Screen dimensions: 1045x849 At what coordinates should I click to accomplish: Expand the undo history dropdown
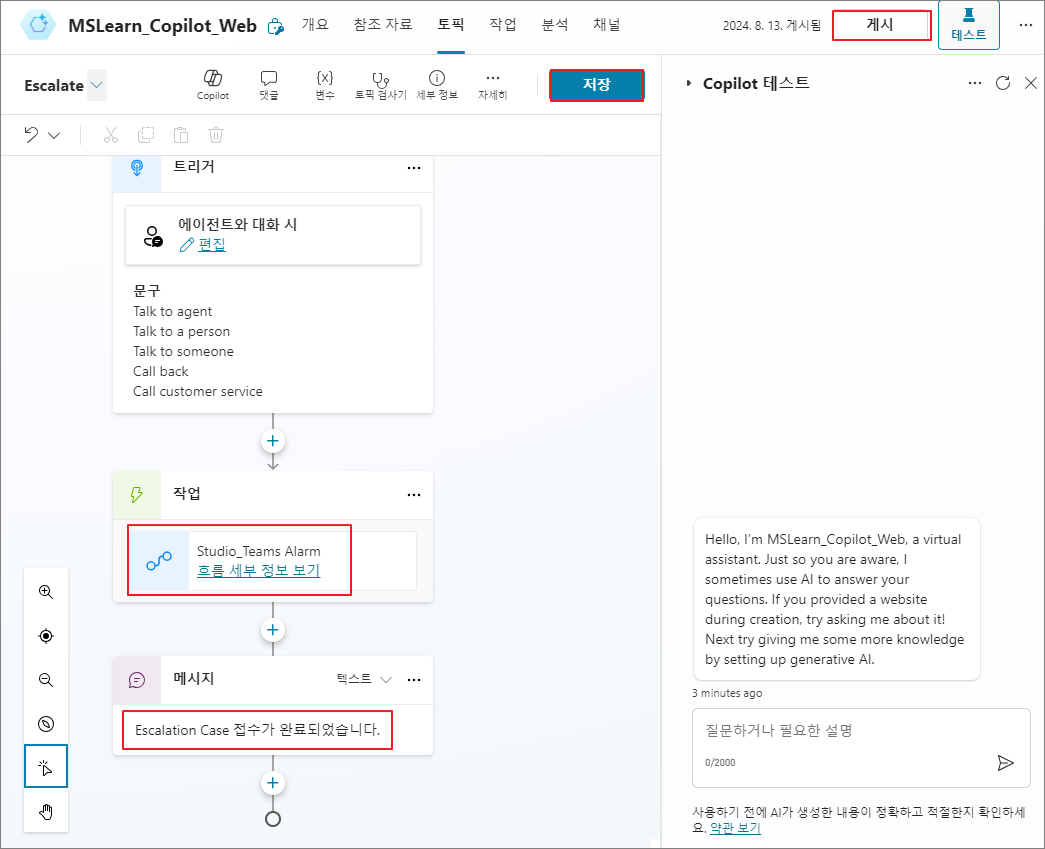click(55, 136)
